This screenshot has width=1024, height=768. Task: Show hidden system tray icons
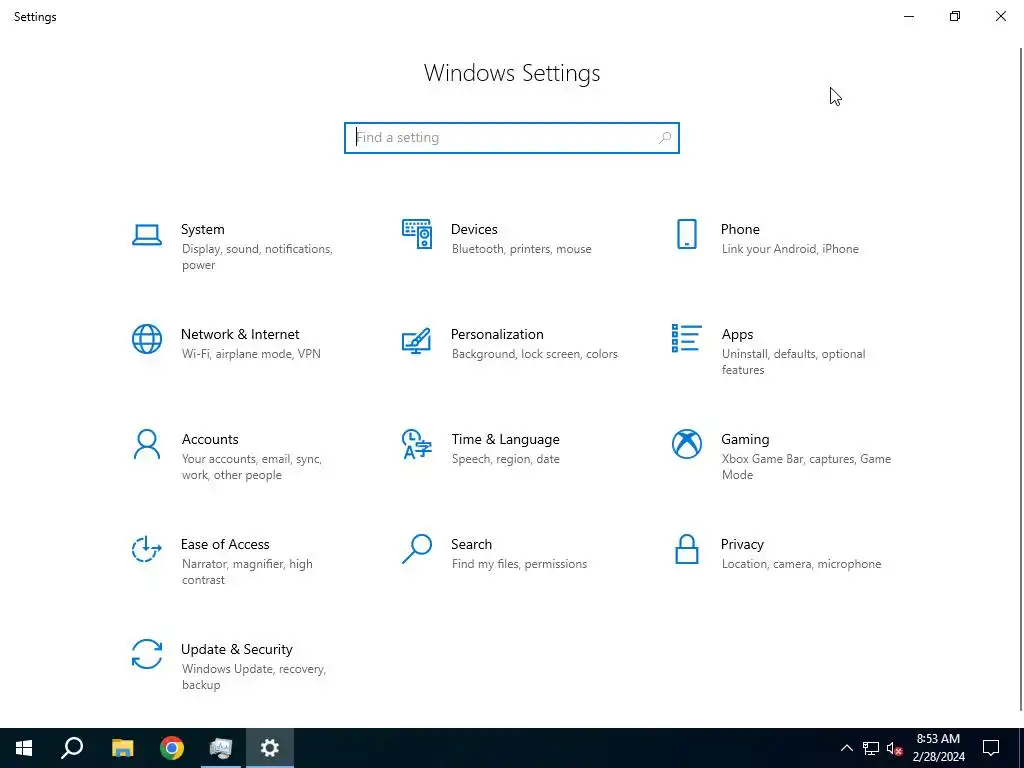coord(846,748)
